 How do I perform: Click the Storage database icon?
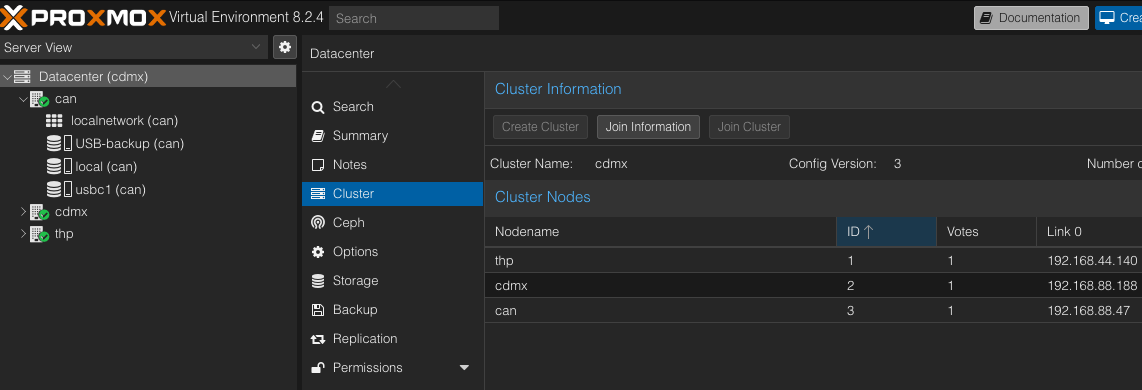pos(318,281)
